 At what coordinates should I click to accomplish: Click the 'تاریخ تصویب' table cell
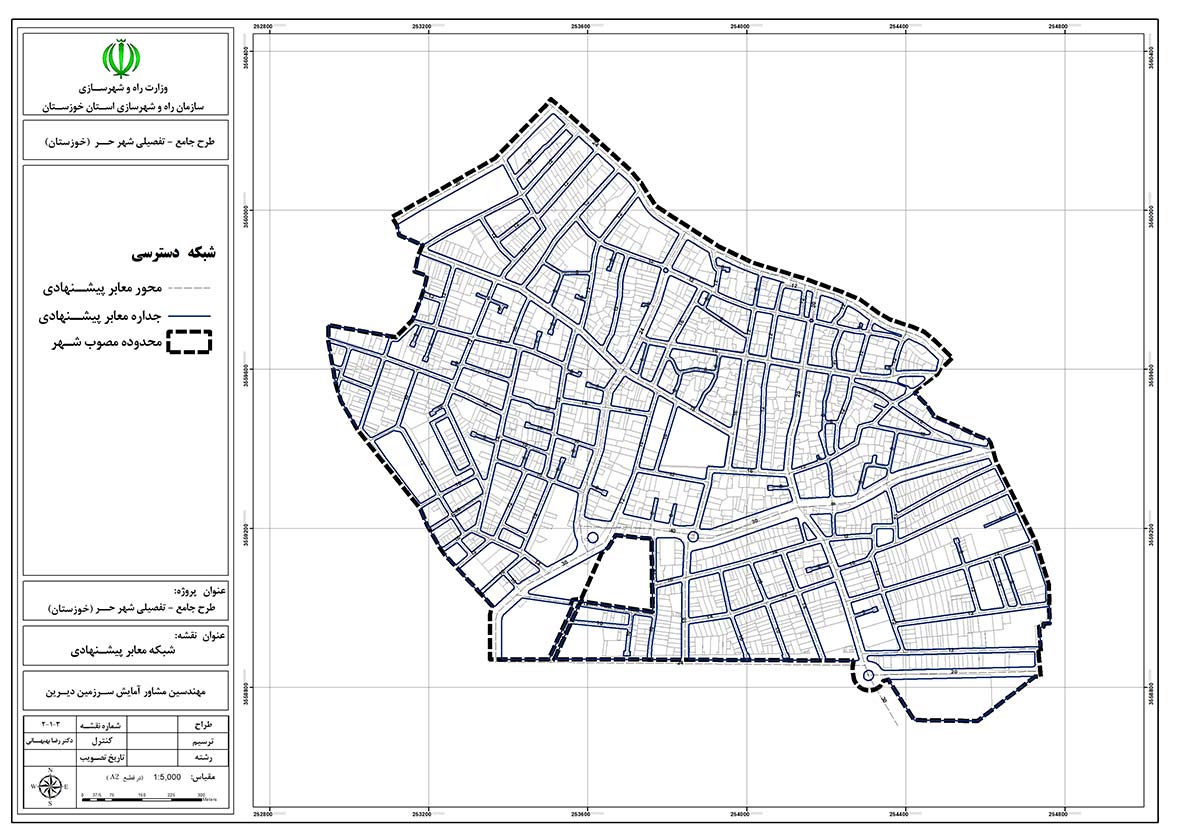point(102,758)
